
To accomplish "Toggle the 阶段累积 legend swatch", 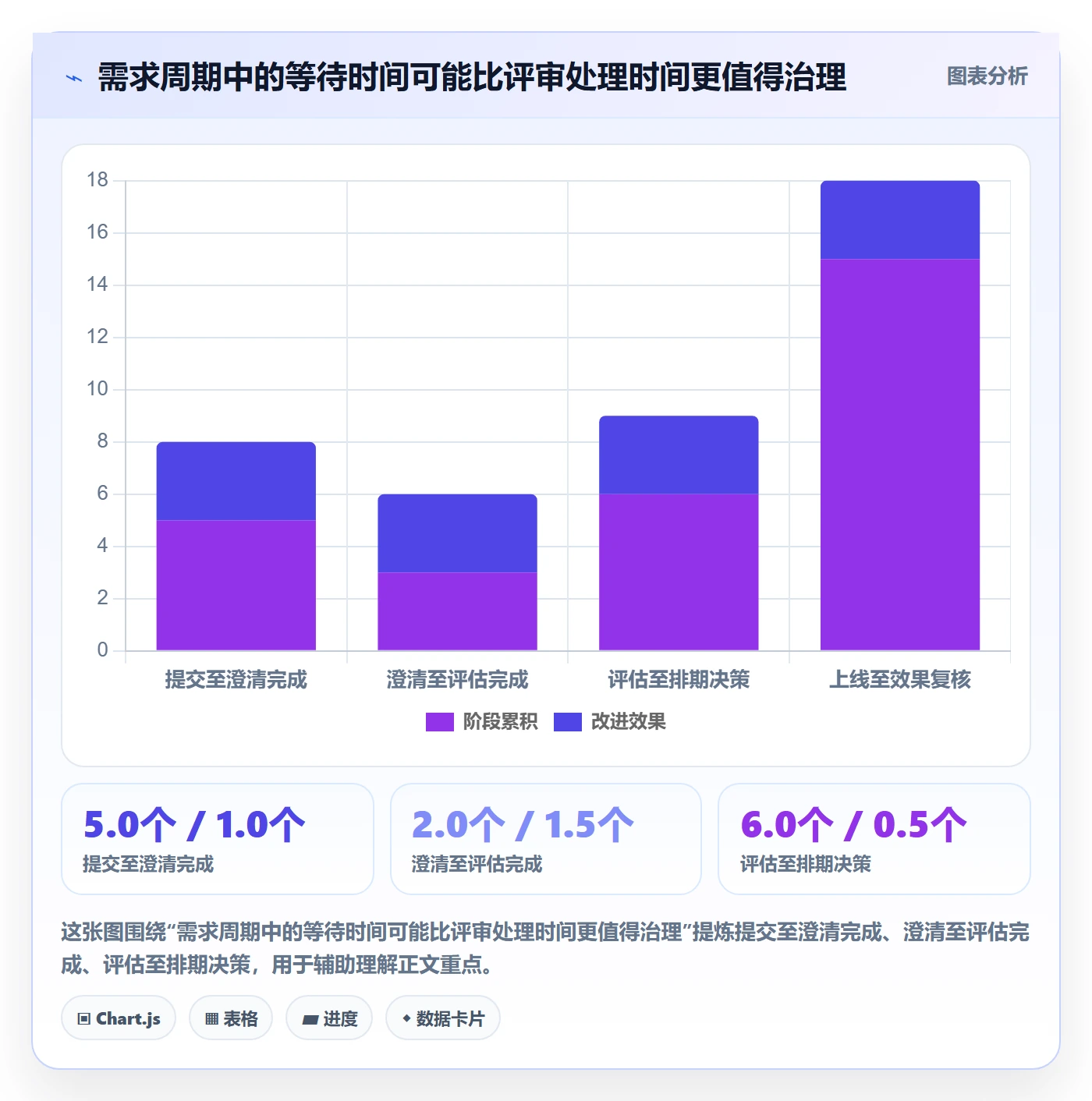I will [x=439, y=722].
